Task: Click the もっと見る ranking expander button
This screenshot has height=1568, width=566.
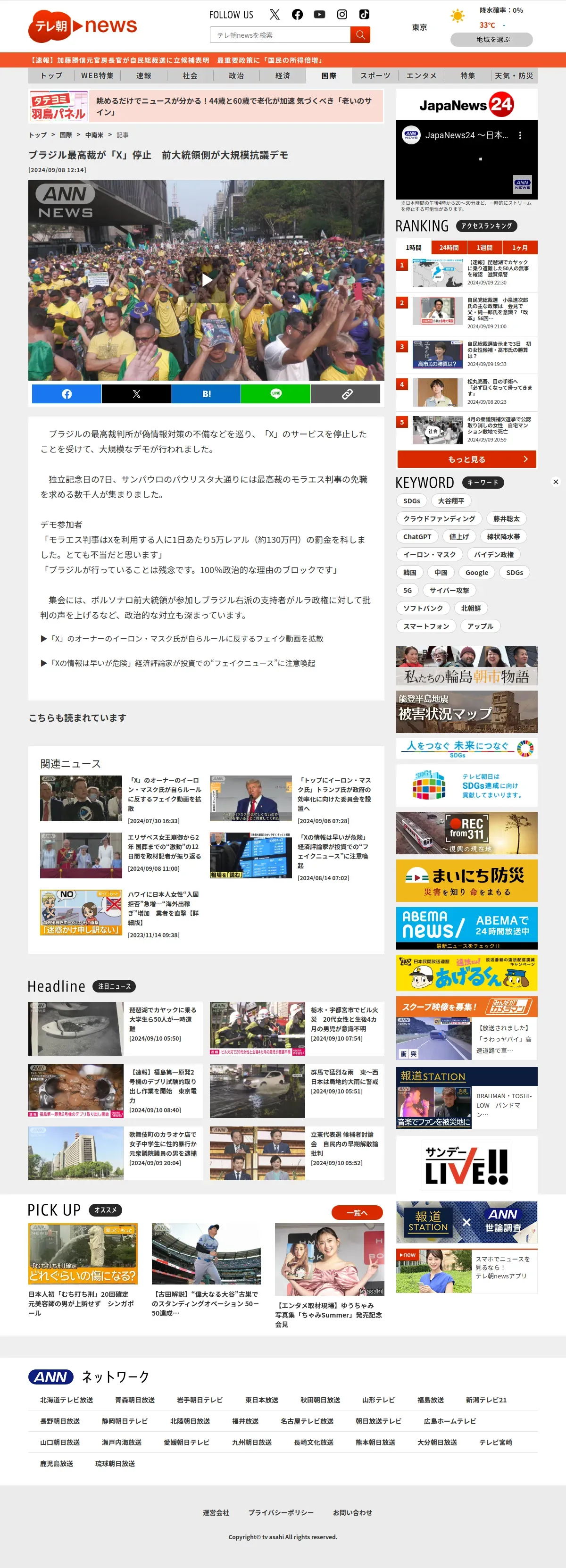Action: tap(467, 459)
